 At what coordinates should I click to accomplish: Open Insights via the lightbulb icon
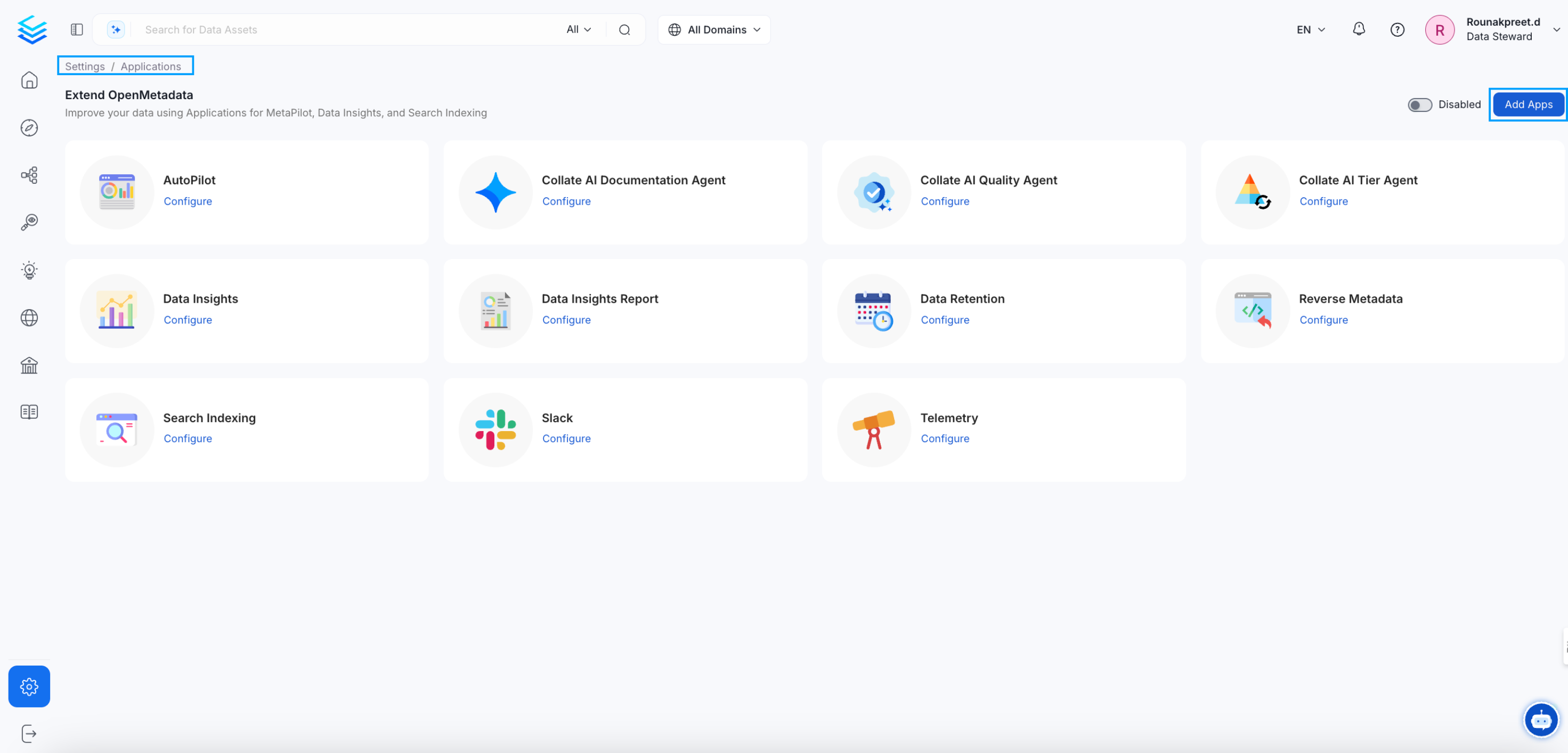29,270
